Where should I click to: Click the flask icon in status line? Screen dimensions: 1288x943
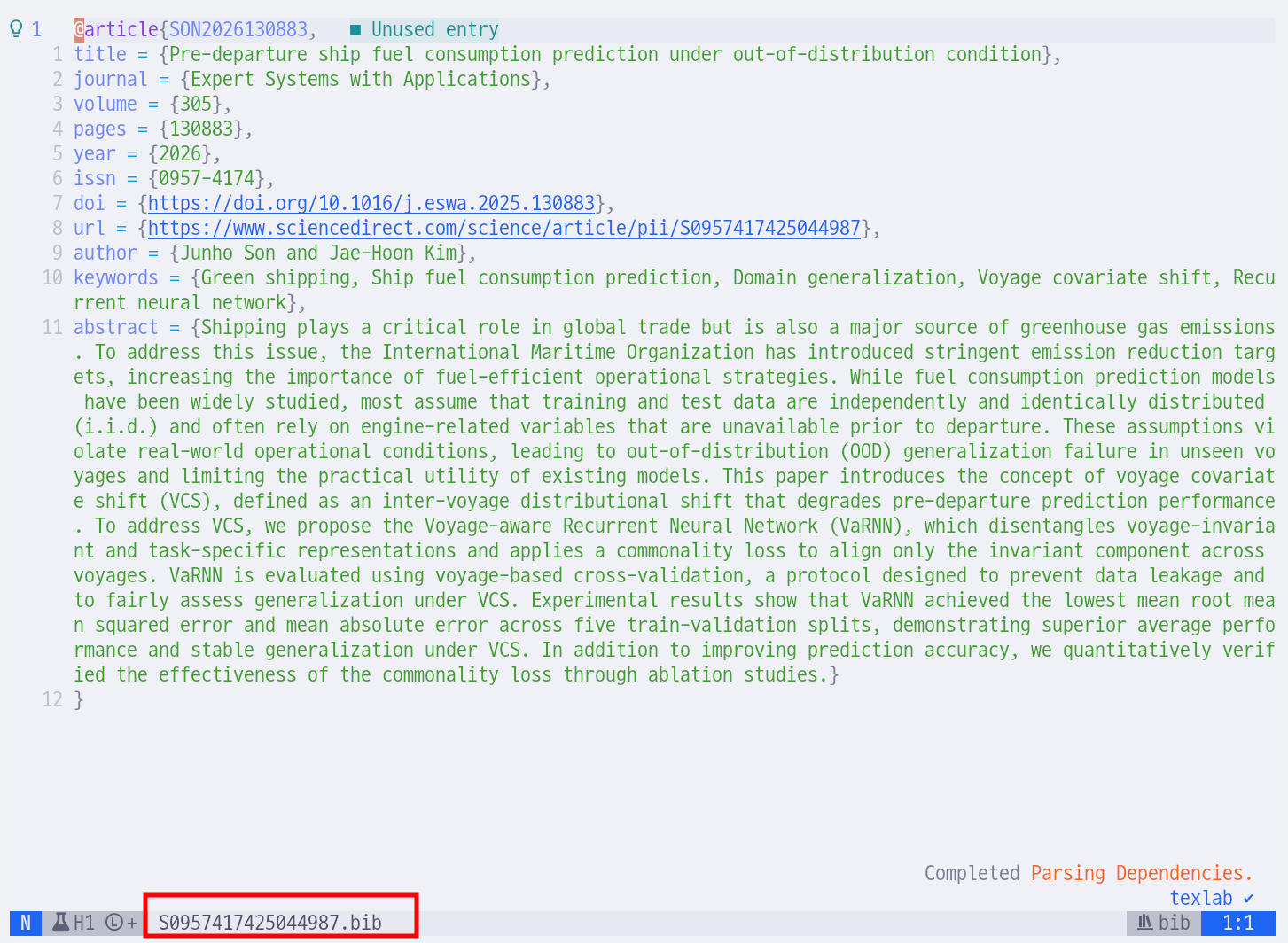pyautogui.click(x=60, y=923)
